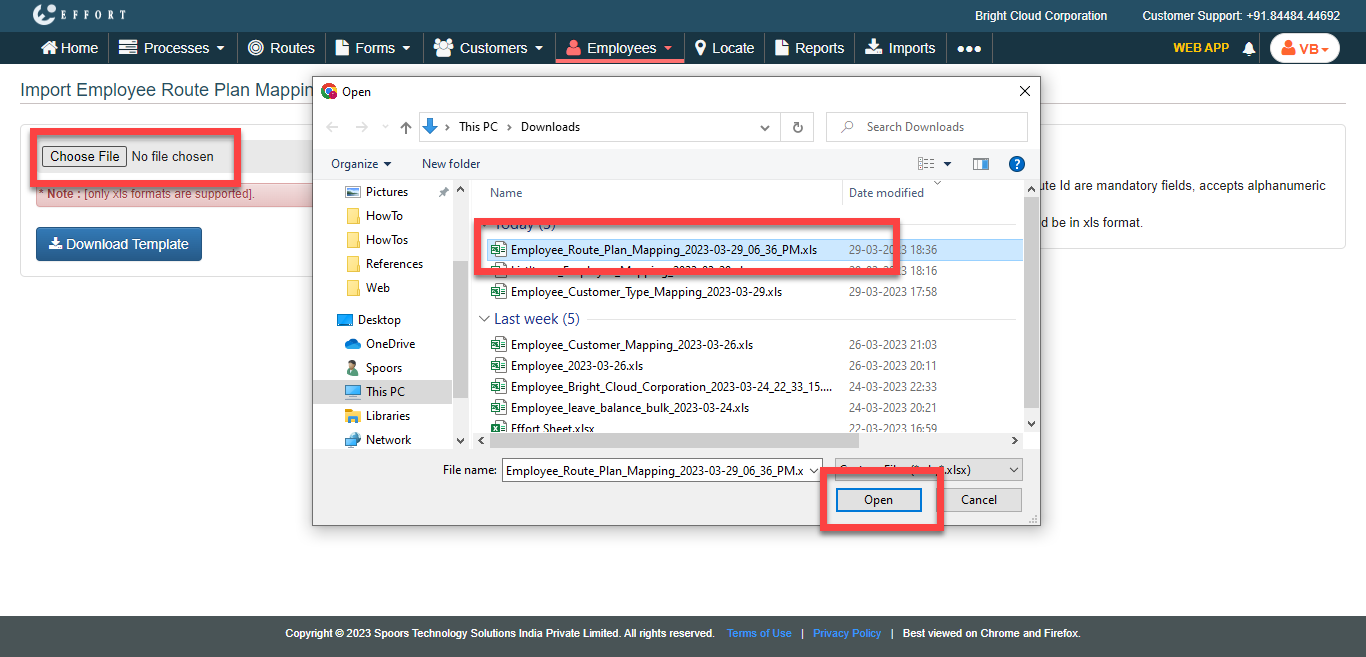1366x657 pixels.
Task: Click the Download Template button
Action: (x=119, y=244)
